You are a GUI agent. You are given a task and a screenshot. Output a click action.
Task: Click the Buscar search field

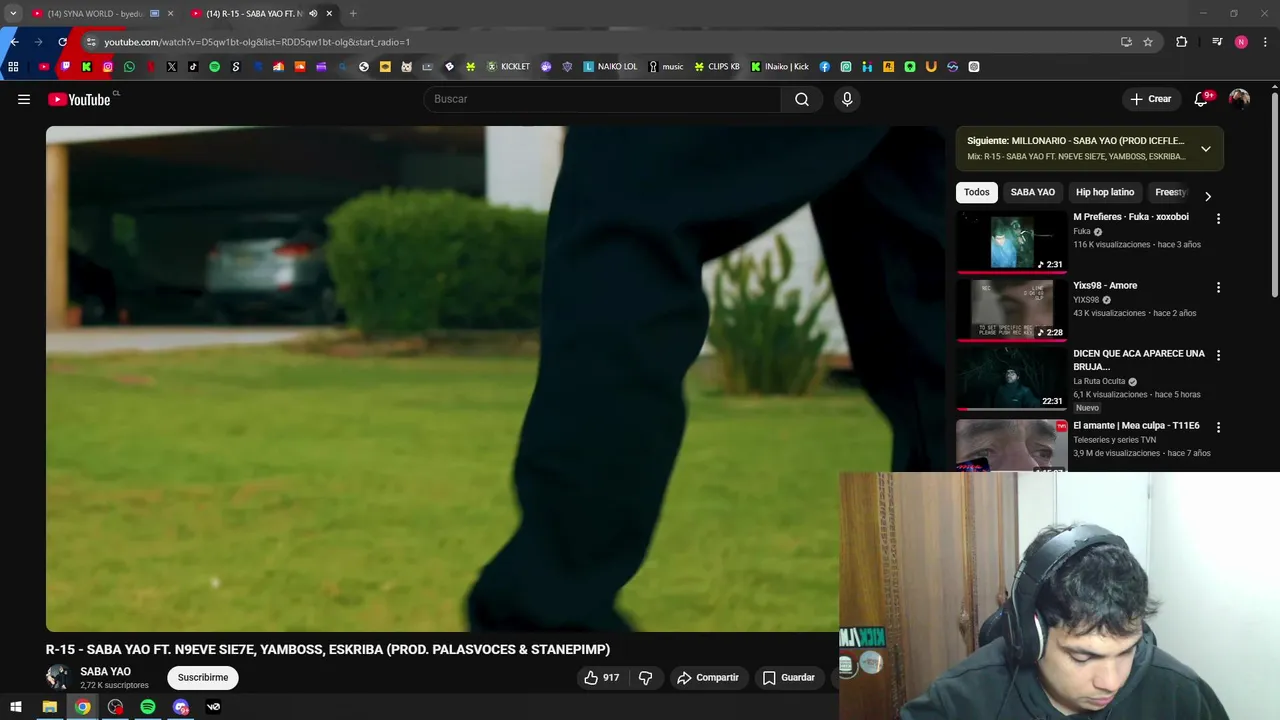pyautogui.click(x=603, y=99)
